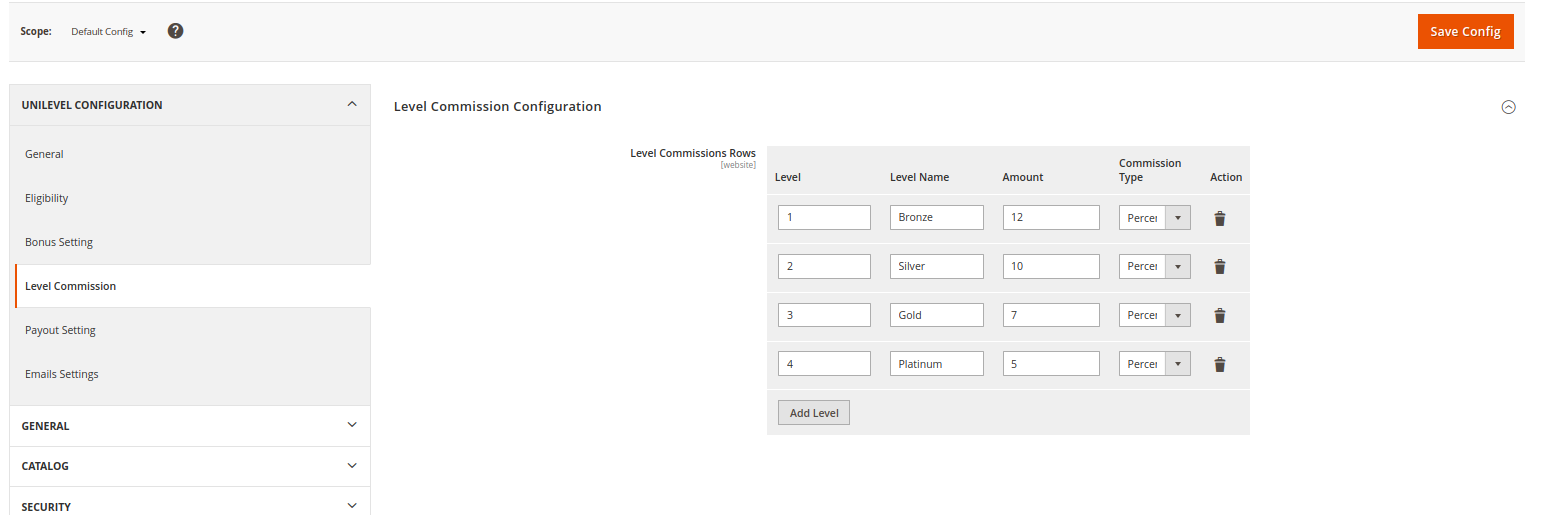Screen dimensions: 1541x515
Task: Click trash icon for Gold level
Action: (1219, 316)
